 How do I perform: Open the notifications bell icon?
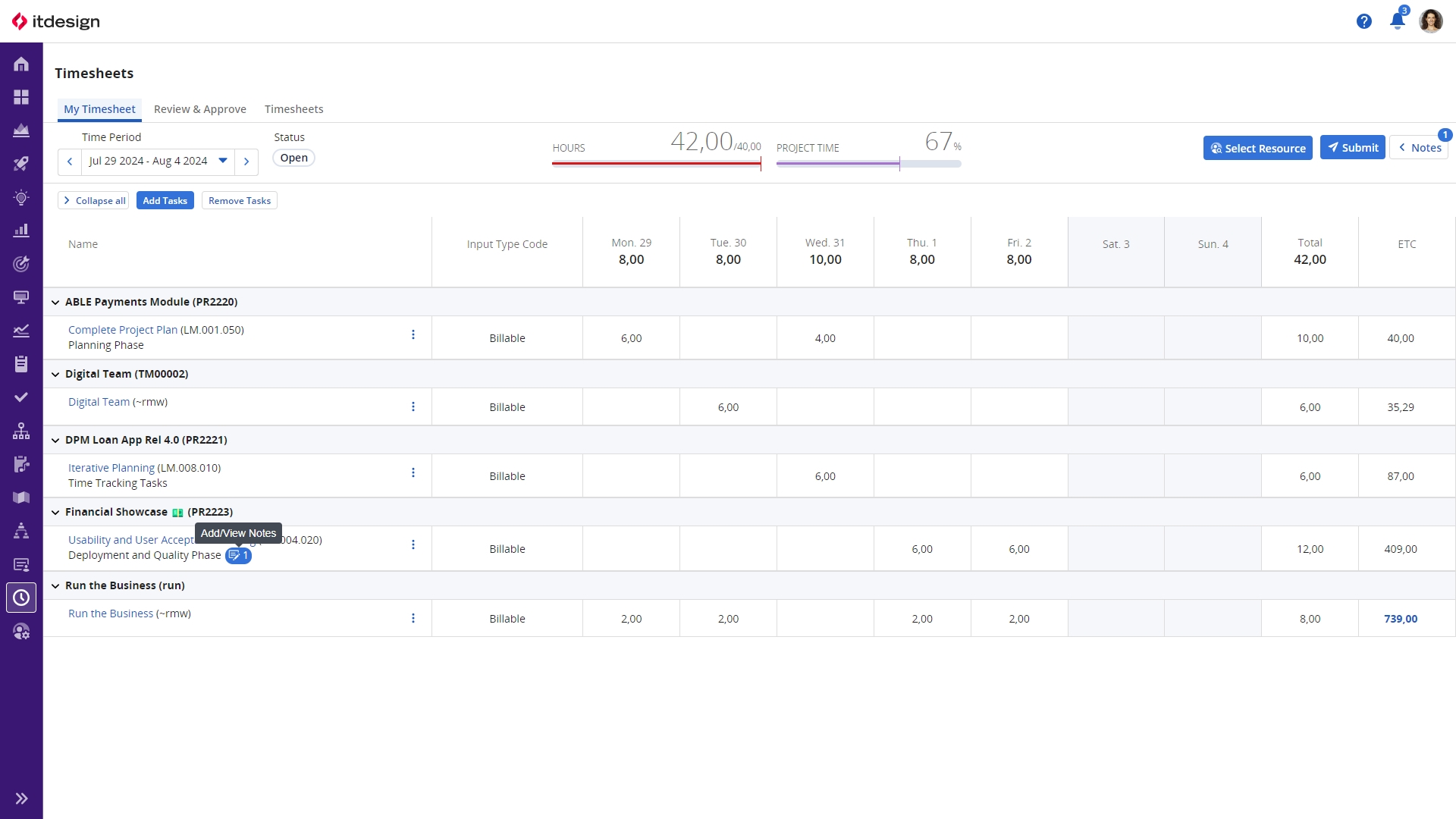pos(1397,21)
